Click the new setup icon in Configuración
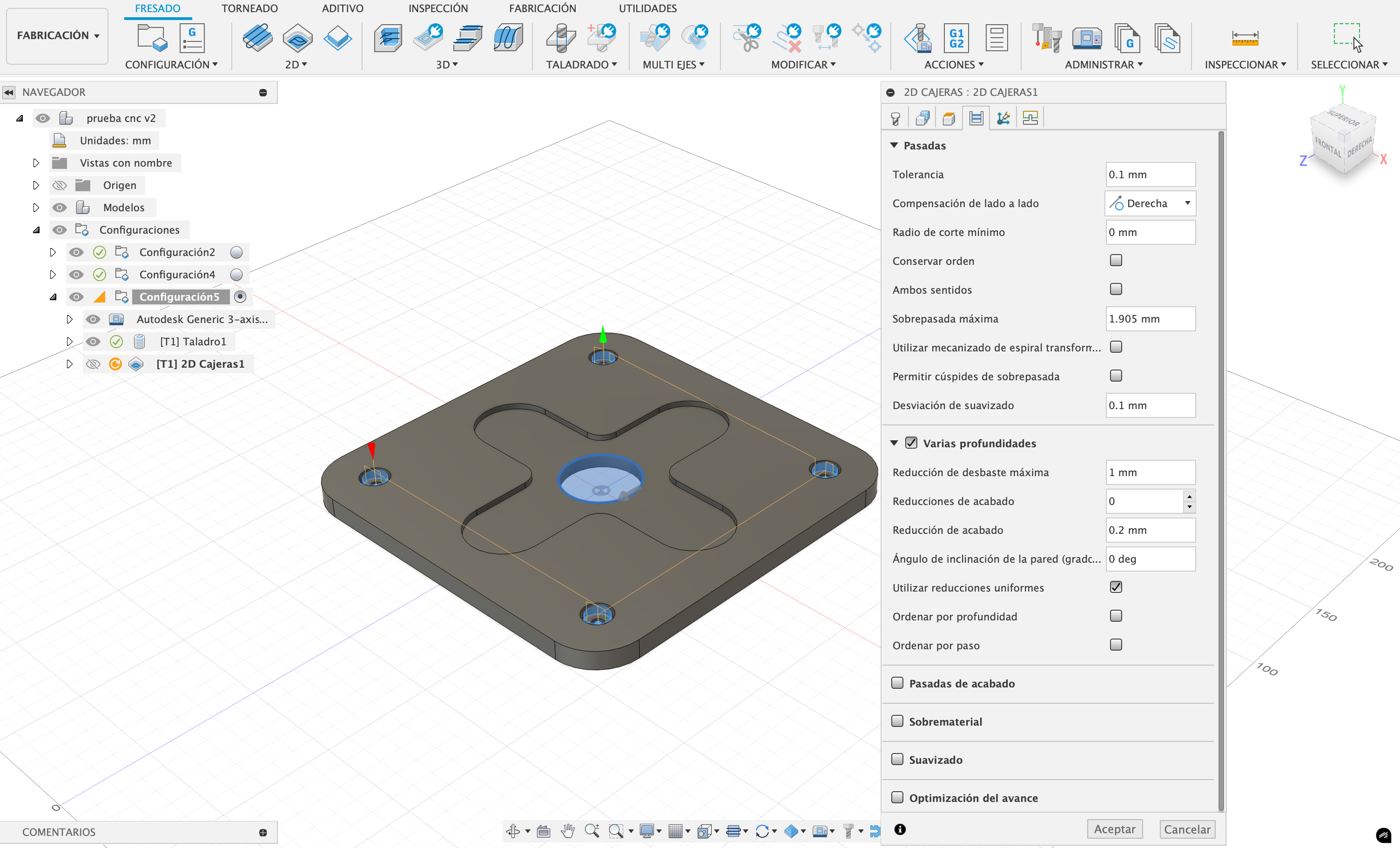The width and height of the screenshot is (1400, 848). [x=151, y=38]
